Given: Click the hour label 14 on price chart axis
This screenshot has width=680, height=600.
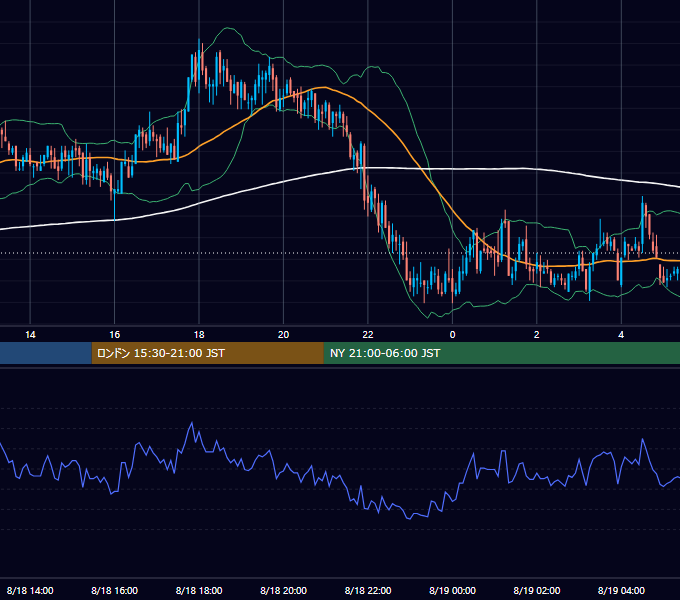Looking at the screenshot, I should [30, 335].
